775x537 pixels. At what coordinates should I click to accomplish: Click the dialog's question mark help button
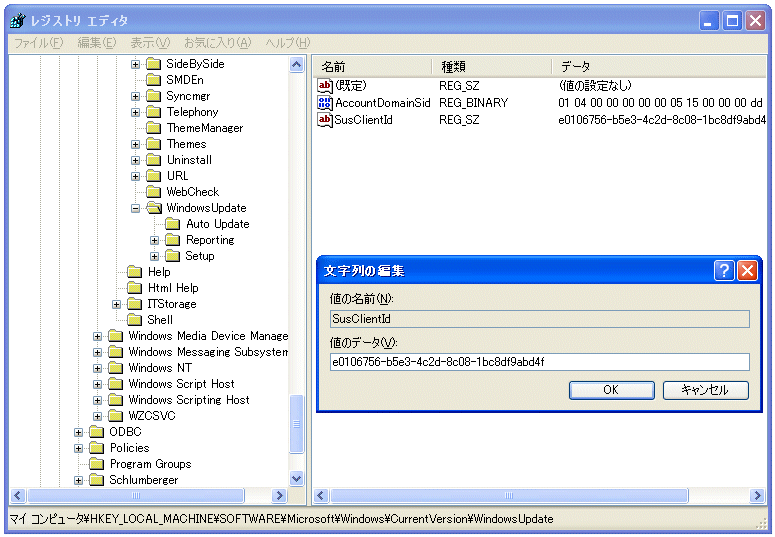(x=724, y=270)
